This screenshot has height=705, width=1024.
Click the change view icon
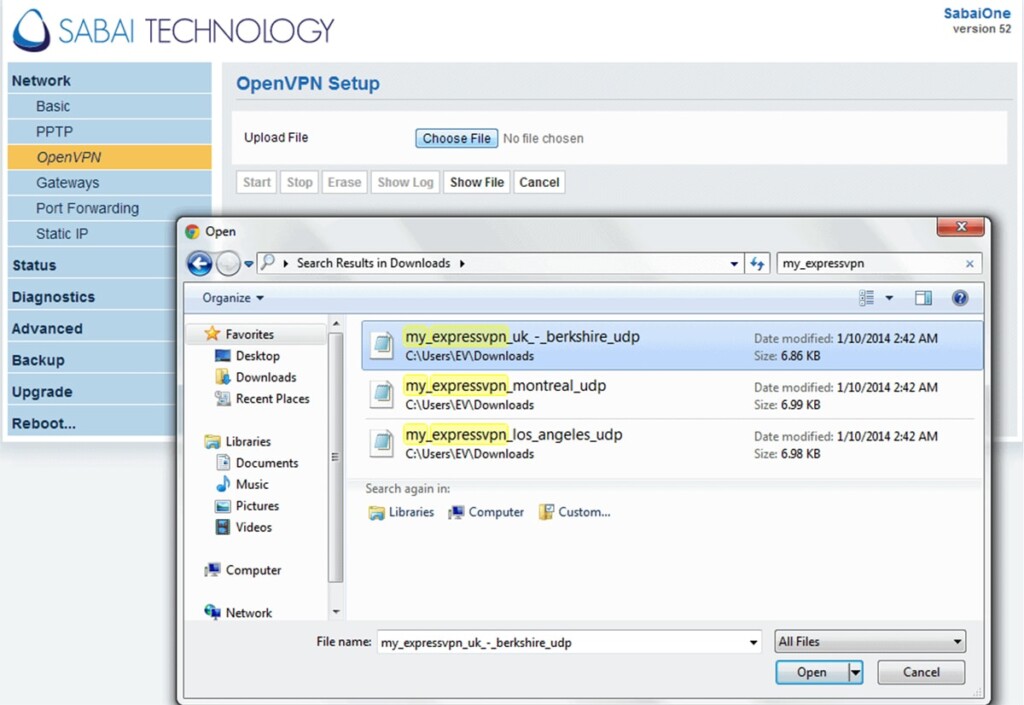coord(867,298)
